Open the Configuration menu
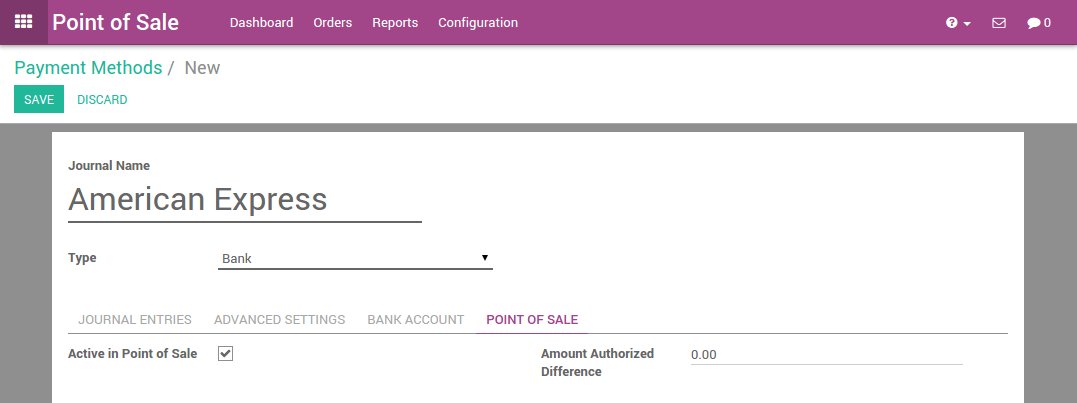Screen dimensions: 1077x403 pyautogui.click(x=478, y=23)
